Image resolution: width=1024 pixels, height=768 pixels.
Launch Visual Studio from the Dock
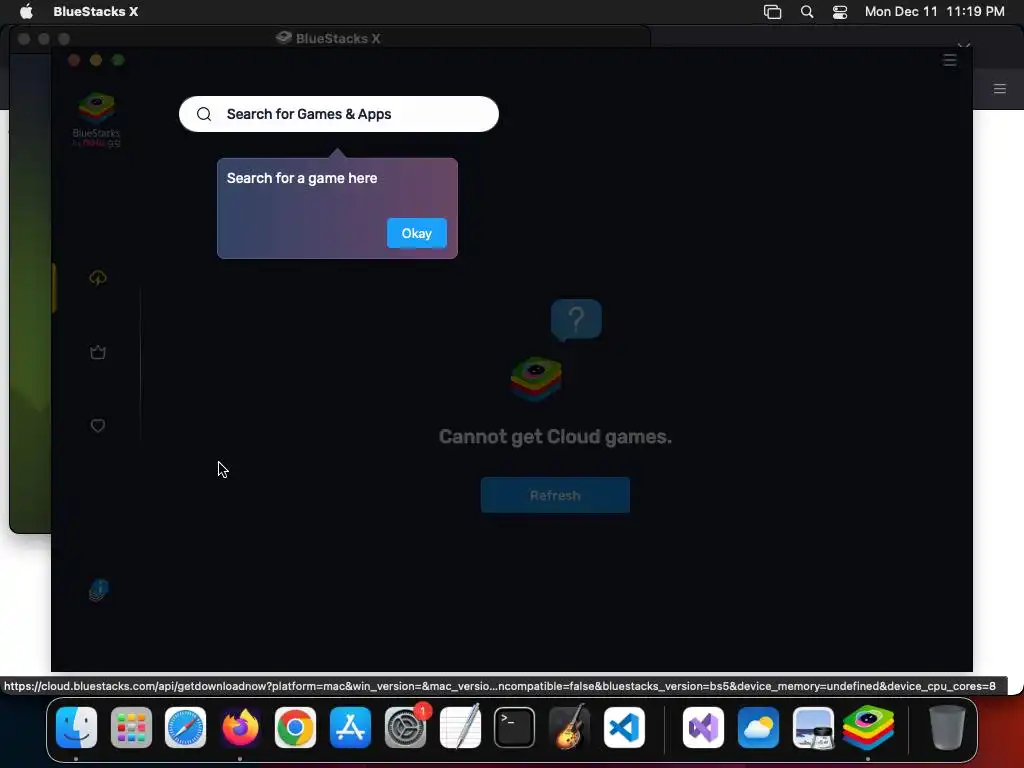pos(703,727)
